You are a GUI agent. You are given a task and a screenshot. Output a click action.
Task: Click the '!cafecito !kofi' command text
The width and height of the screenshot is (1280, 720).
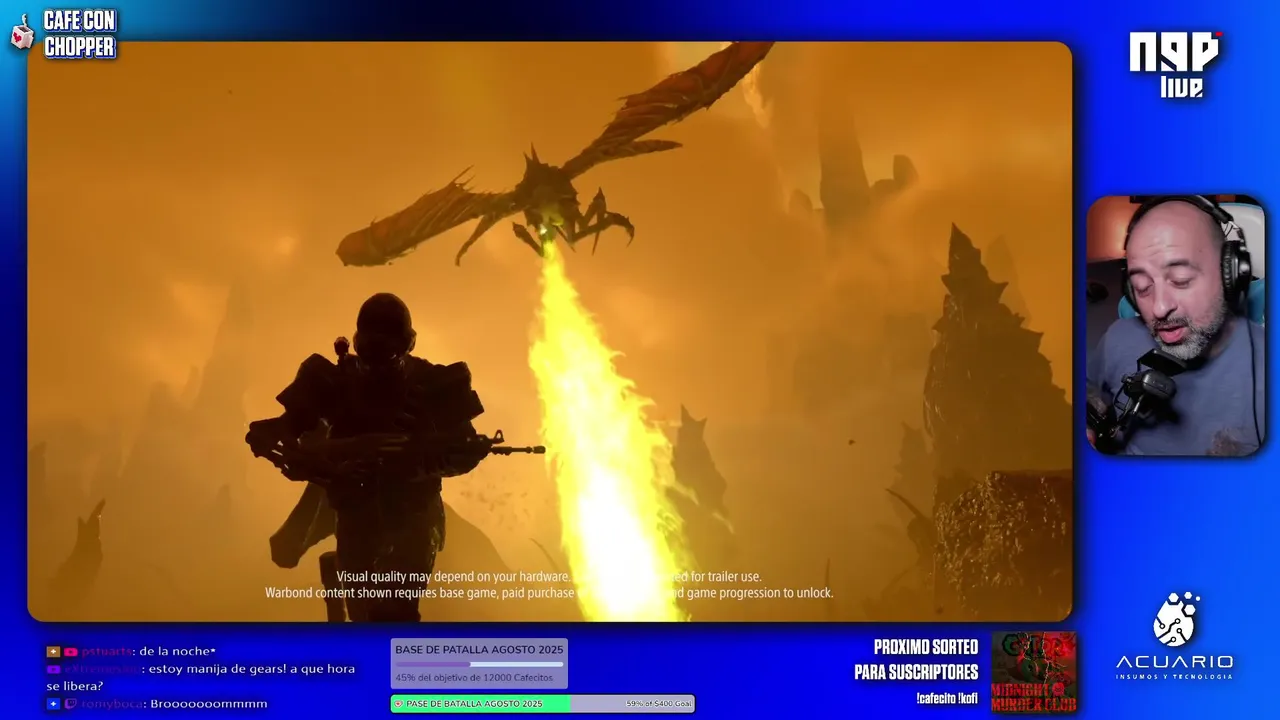946,699
